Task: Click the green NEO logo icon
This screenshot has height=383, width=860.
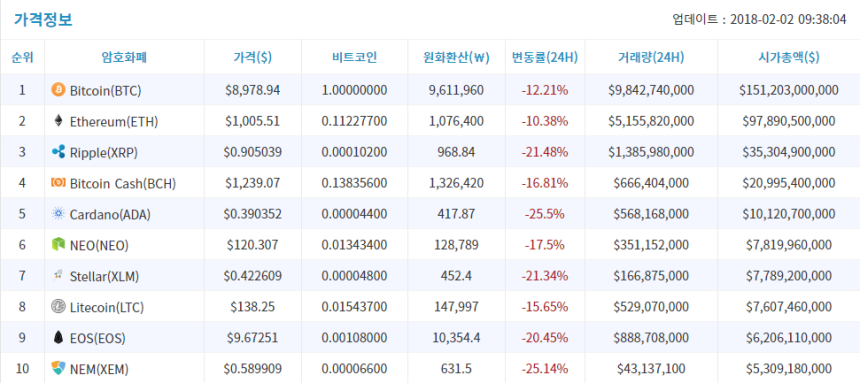Action: (x=58, y=244)
